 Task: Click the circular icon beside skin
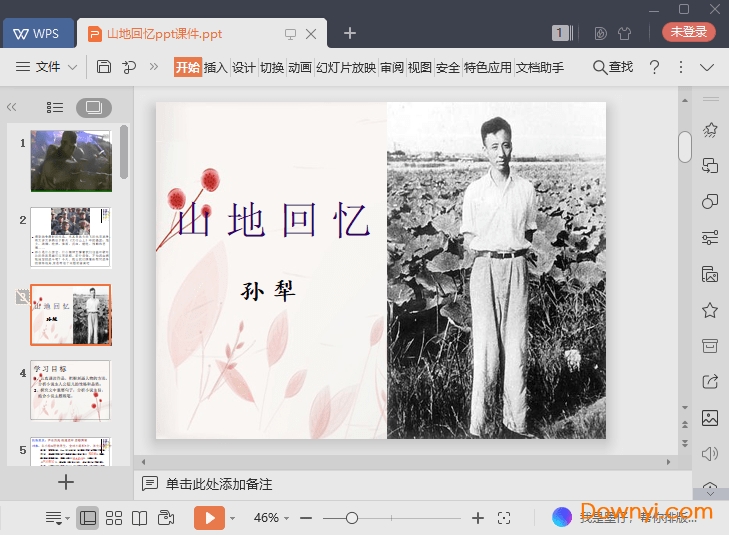[601, 33]
